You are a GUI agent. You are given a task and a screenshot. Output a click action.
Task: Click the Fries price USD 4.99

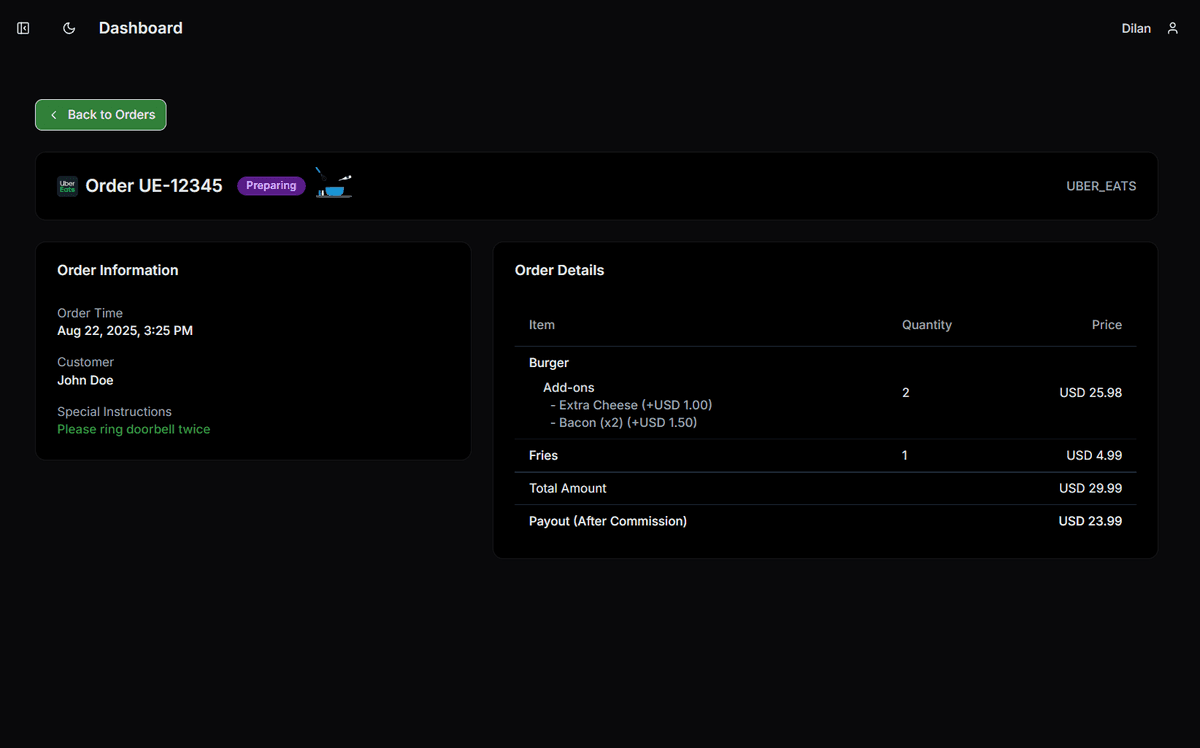1094,455
